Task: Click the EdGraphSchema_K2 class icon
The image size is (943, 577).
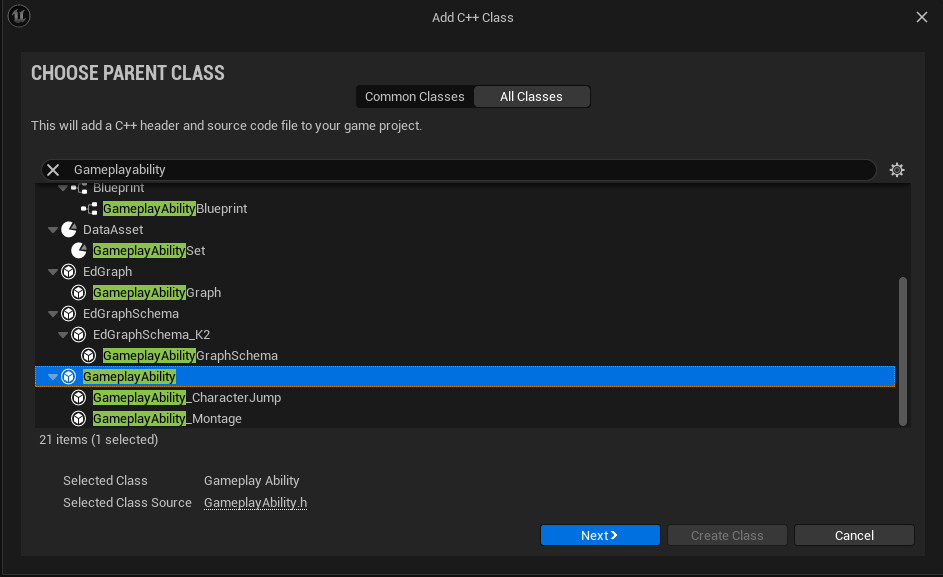Action: tap(79, 335)
